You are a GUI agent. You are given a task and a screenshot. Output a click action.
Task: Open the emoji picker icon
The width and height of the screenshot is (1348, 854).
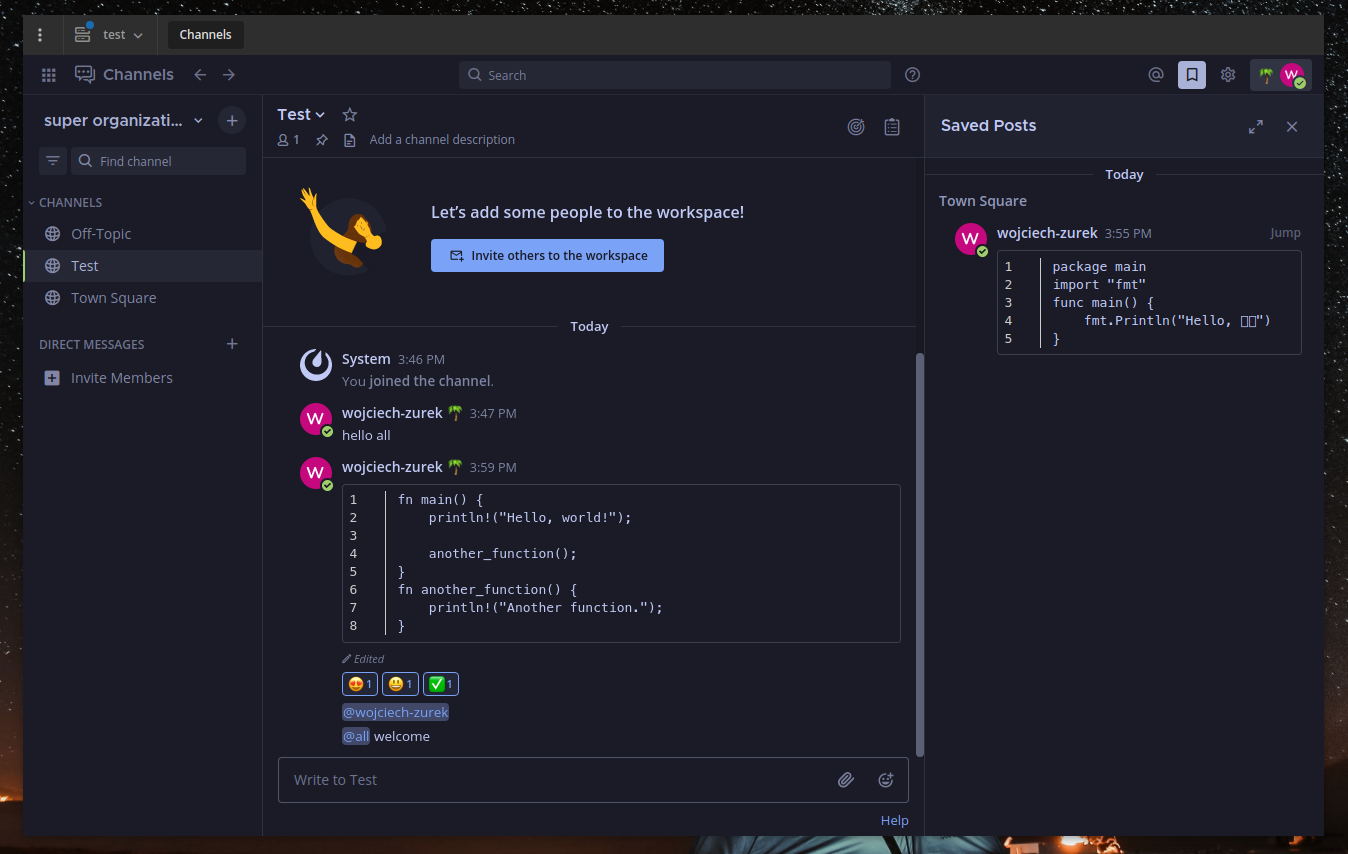point(885,780)
